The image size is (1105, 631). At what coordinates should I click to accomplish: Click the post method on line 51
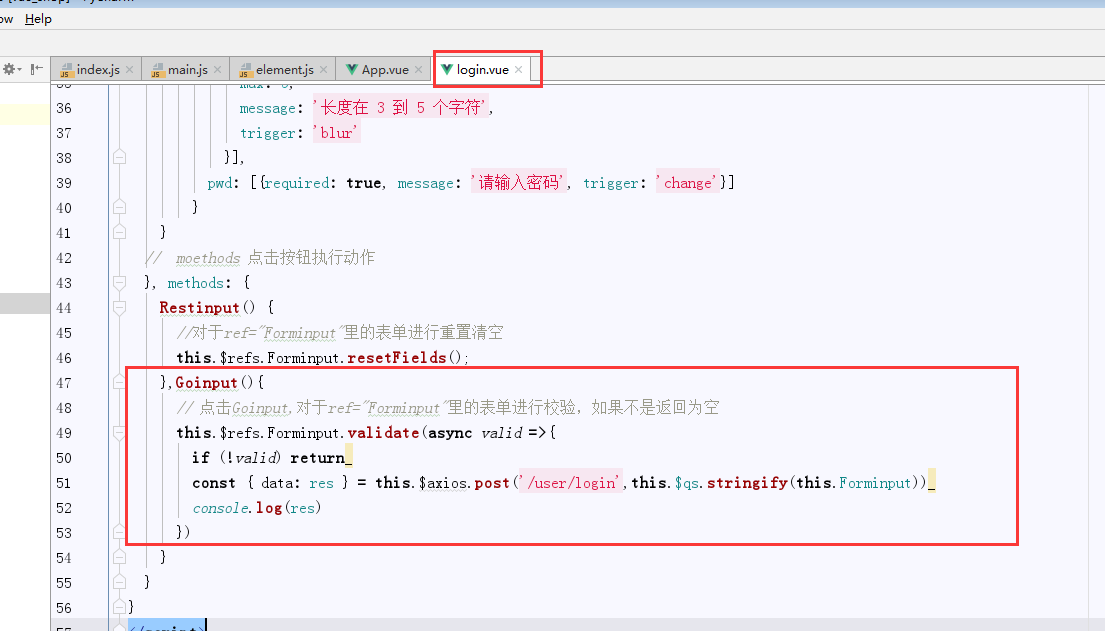coord(492,483)
